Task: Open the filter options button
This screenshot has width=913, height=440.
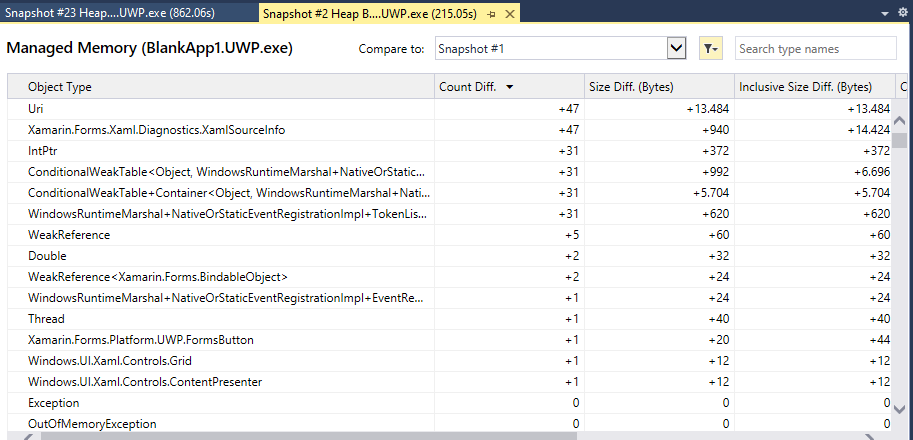Action: coord(710,48)
